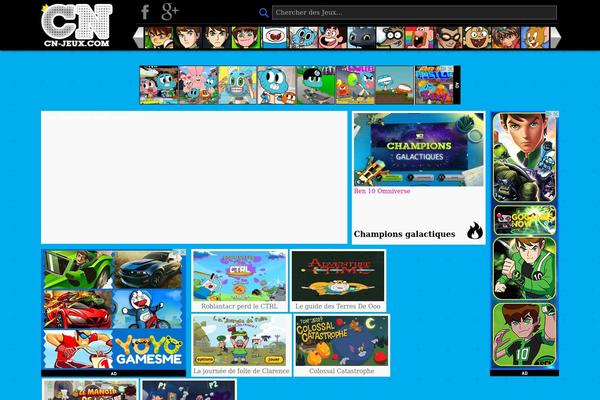600x400 pixels.
Task: Select the Toothless black dragon icon
Action: tap(361, 38)
